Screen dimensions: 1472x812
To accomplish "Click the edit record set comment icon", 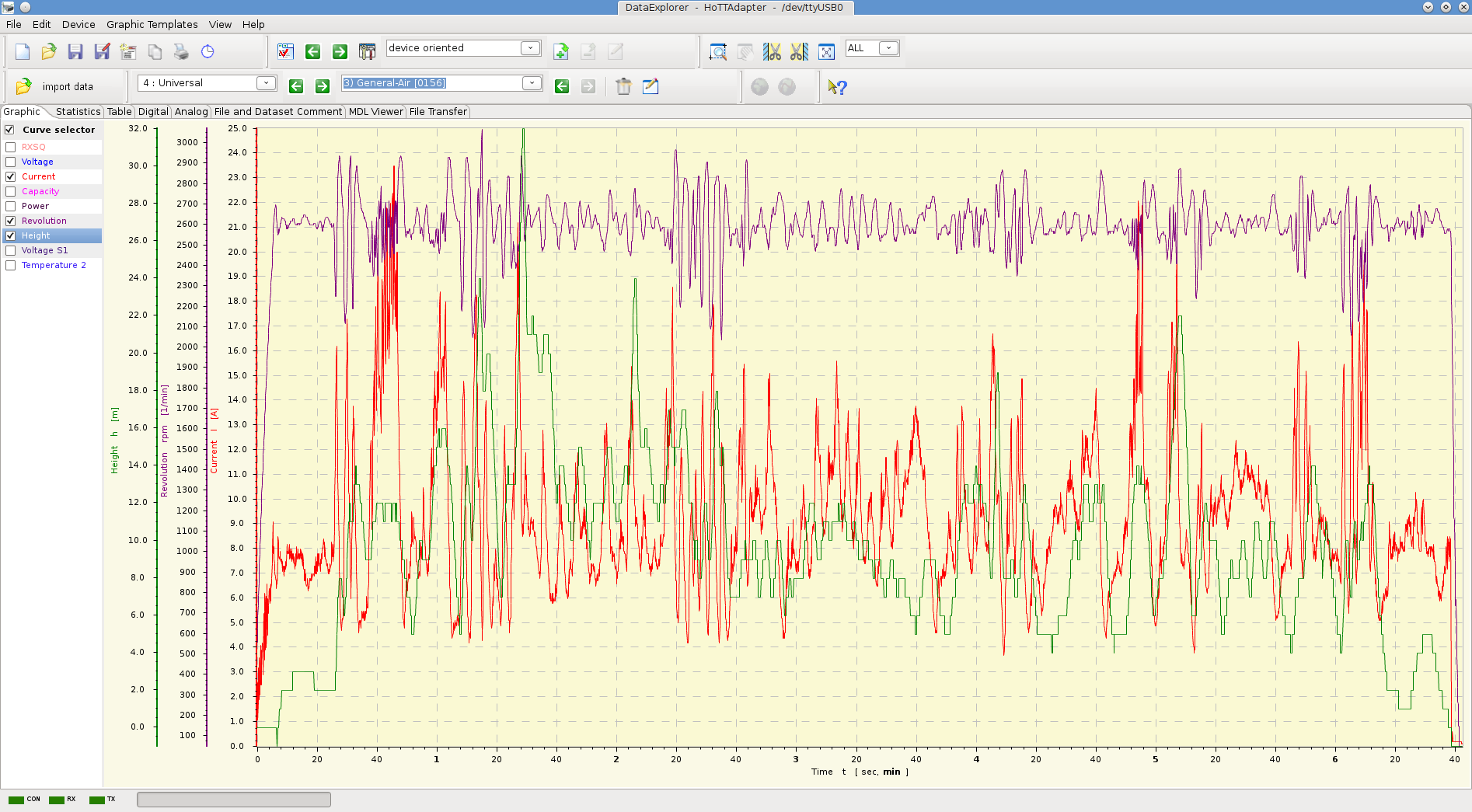I will tap(651, 86).
